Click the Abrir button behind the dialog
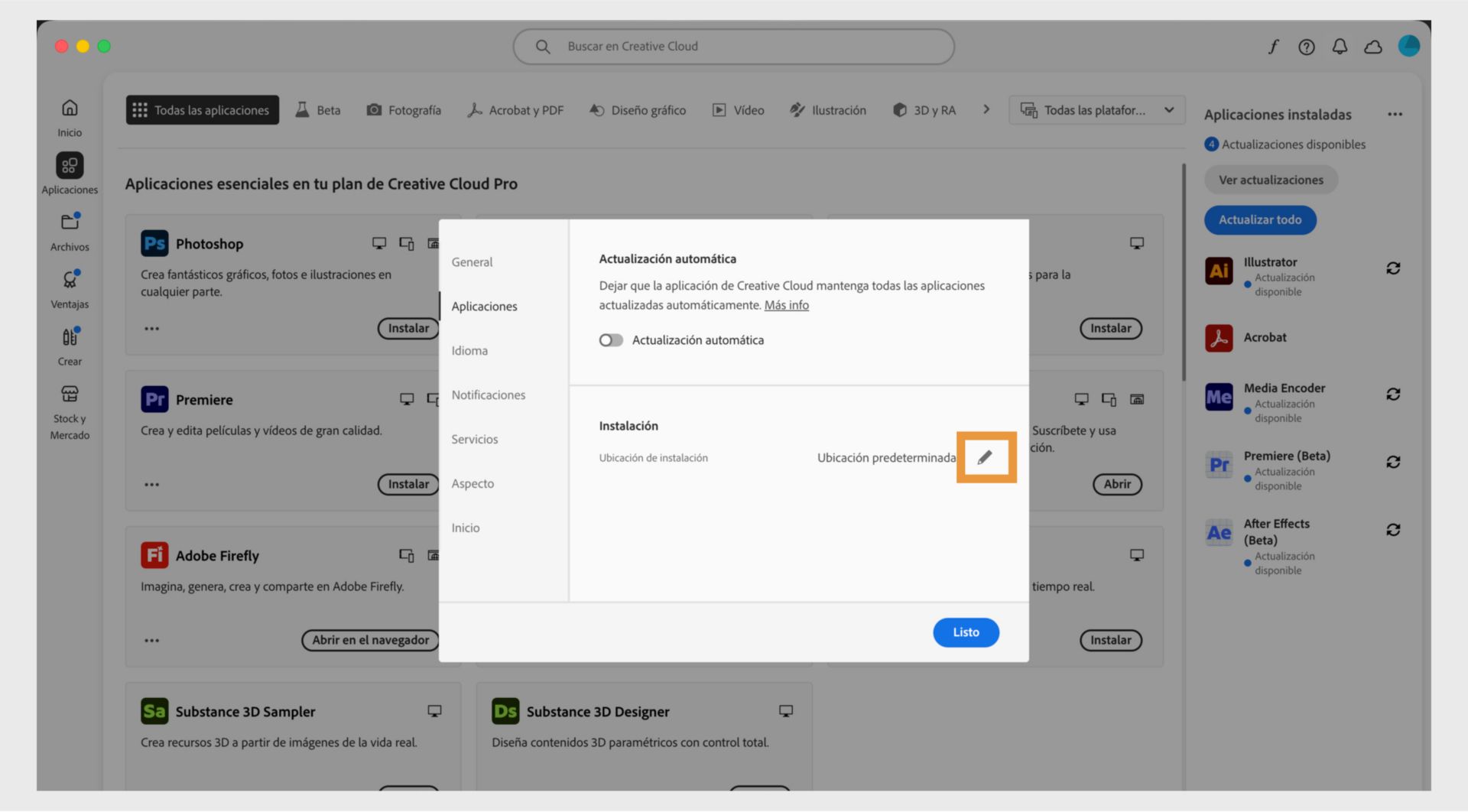Screen dimensions: 1468x812 click(1117, 485)
